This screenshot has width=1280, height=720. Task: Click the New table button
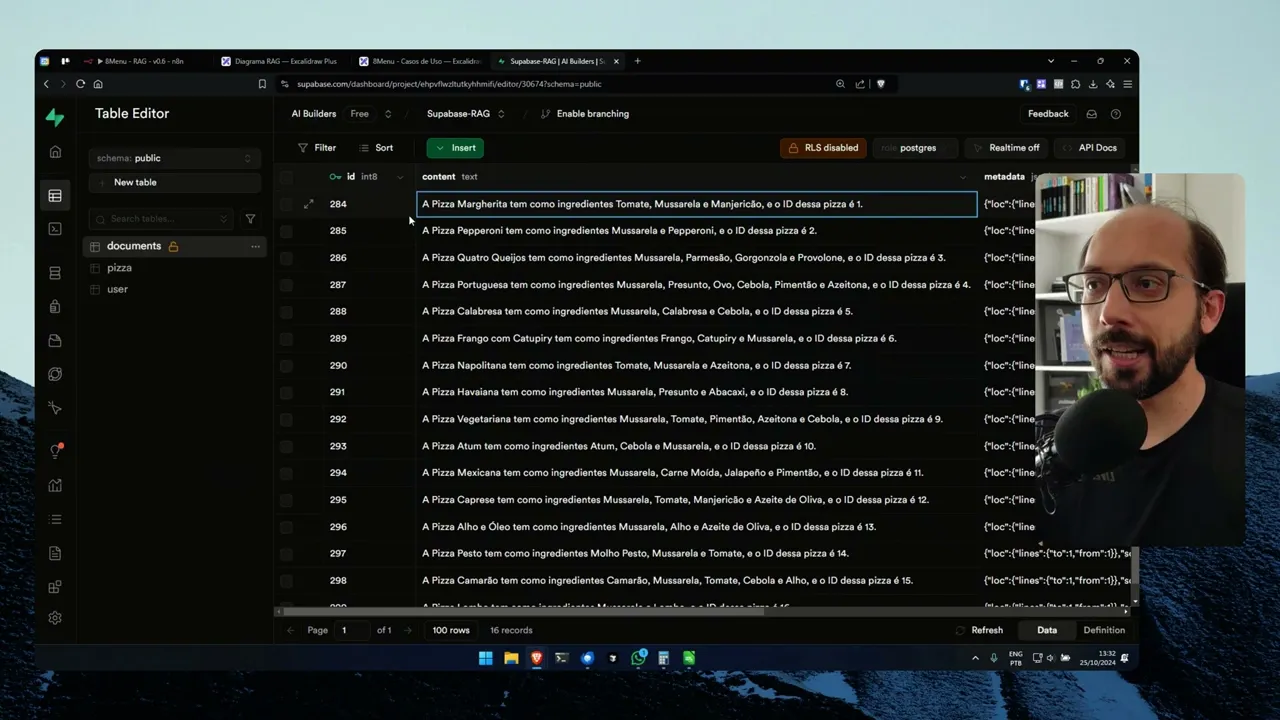click(x=174, y=183)
